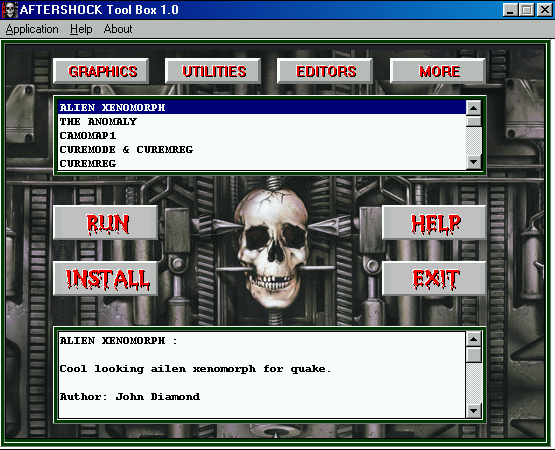Select the CUREMREG list entry
The width and height of the screenshot is (555, 450).
point(262,163)
